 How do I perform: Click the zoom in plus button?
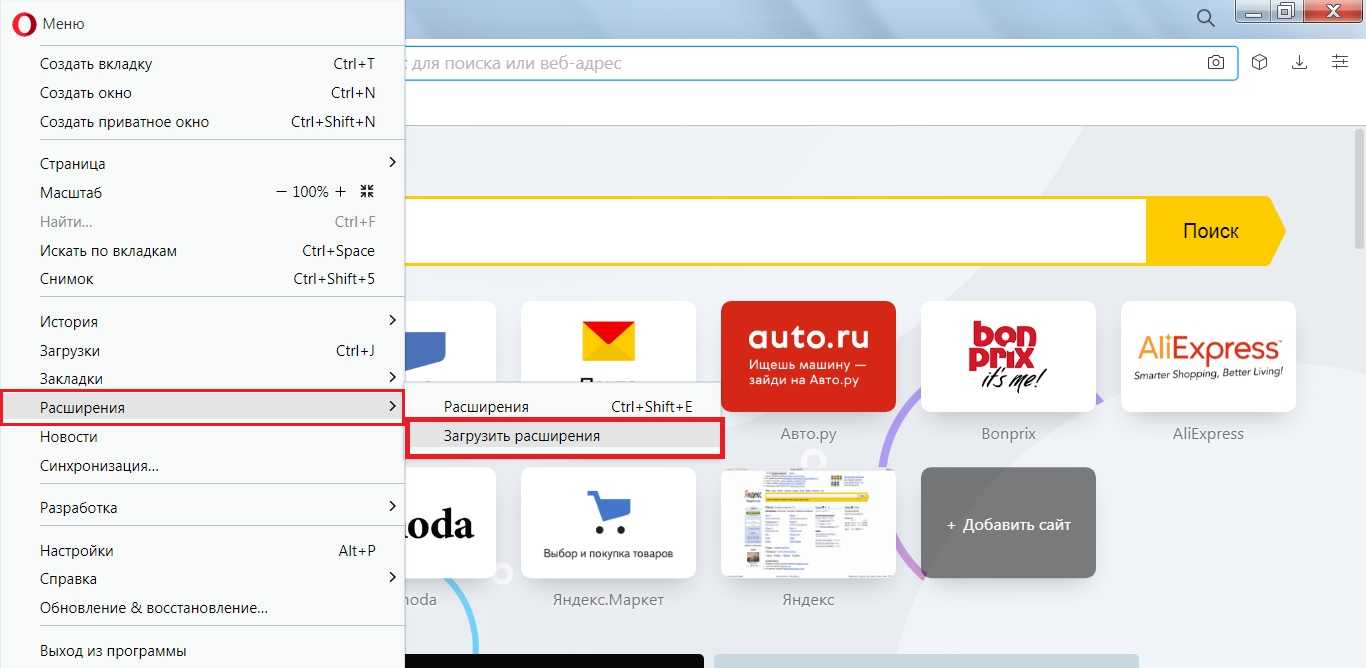(x=340, y=192)
